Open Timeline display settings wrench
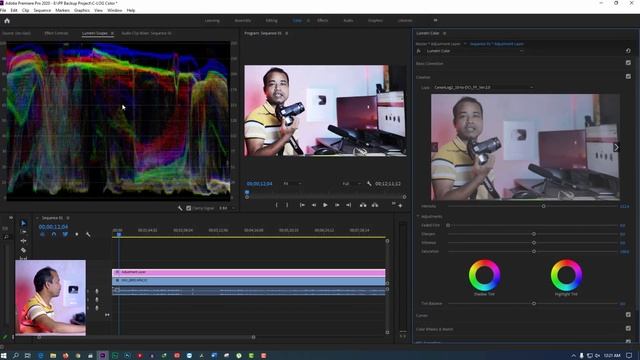The width and height of the screenshot is (640, 360). (x=88, y=234)
